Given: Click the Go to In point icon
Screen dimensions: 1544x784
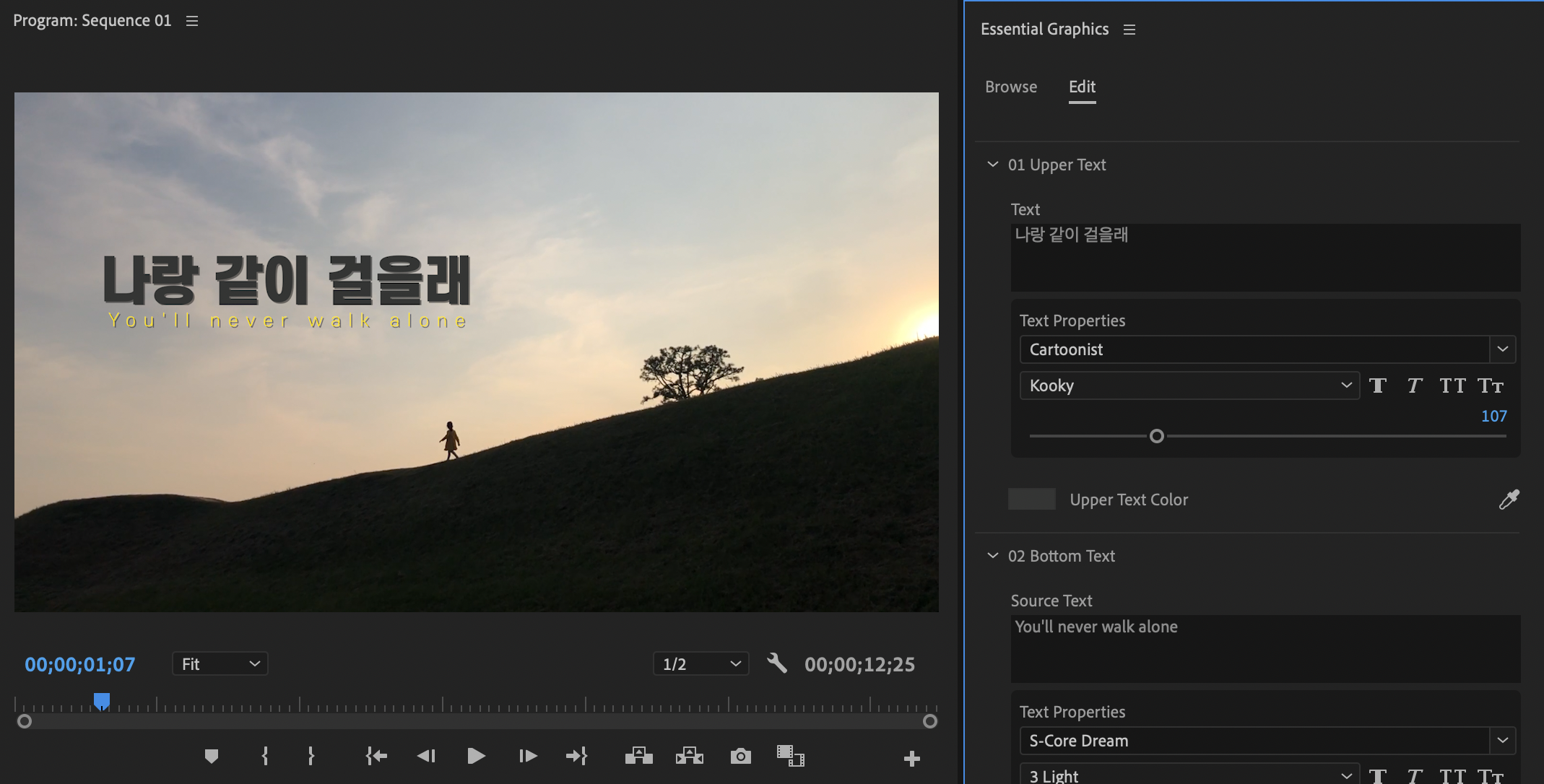Looking at the screenshot, I should pyautogui.click(x=376, y=756).
